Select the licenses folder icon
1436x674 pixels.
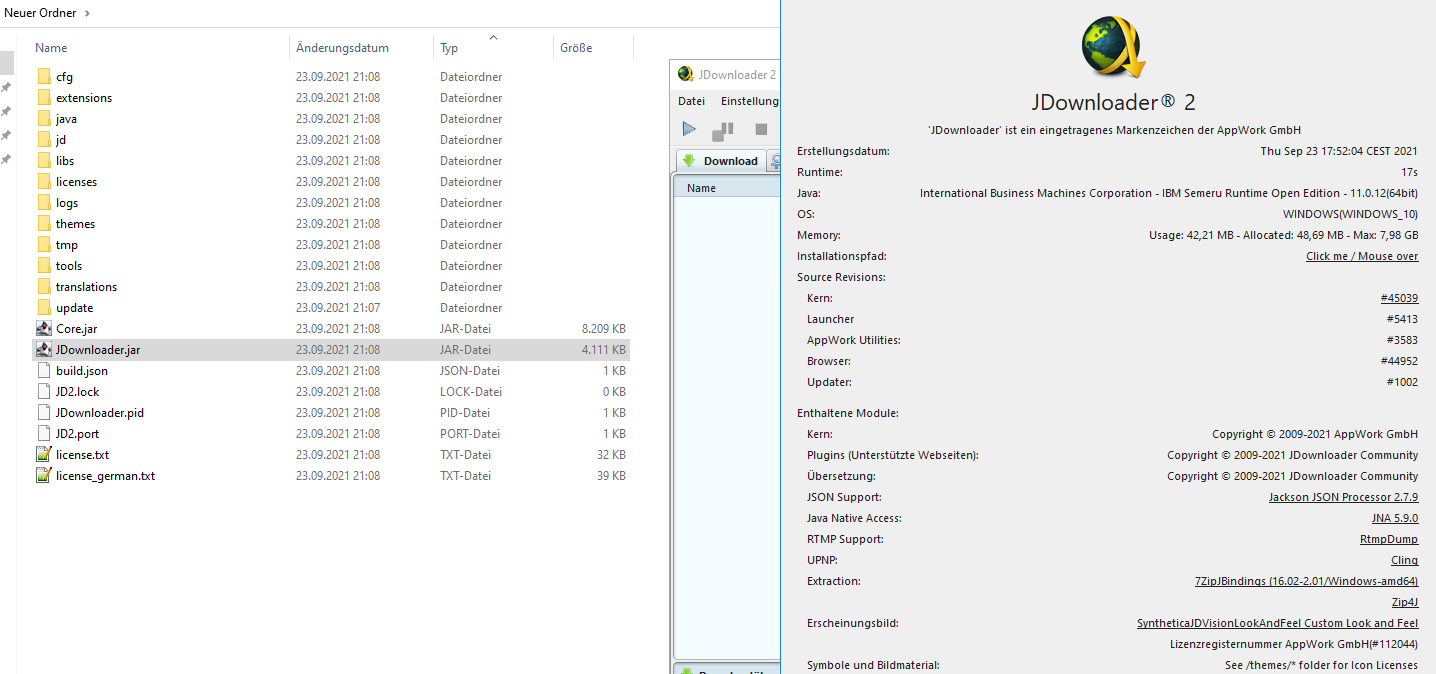tap(44, 182)
